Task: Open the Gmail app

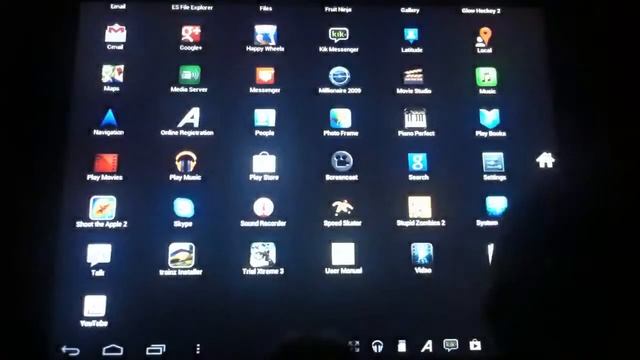Action: (x=116, y=33)
